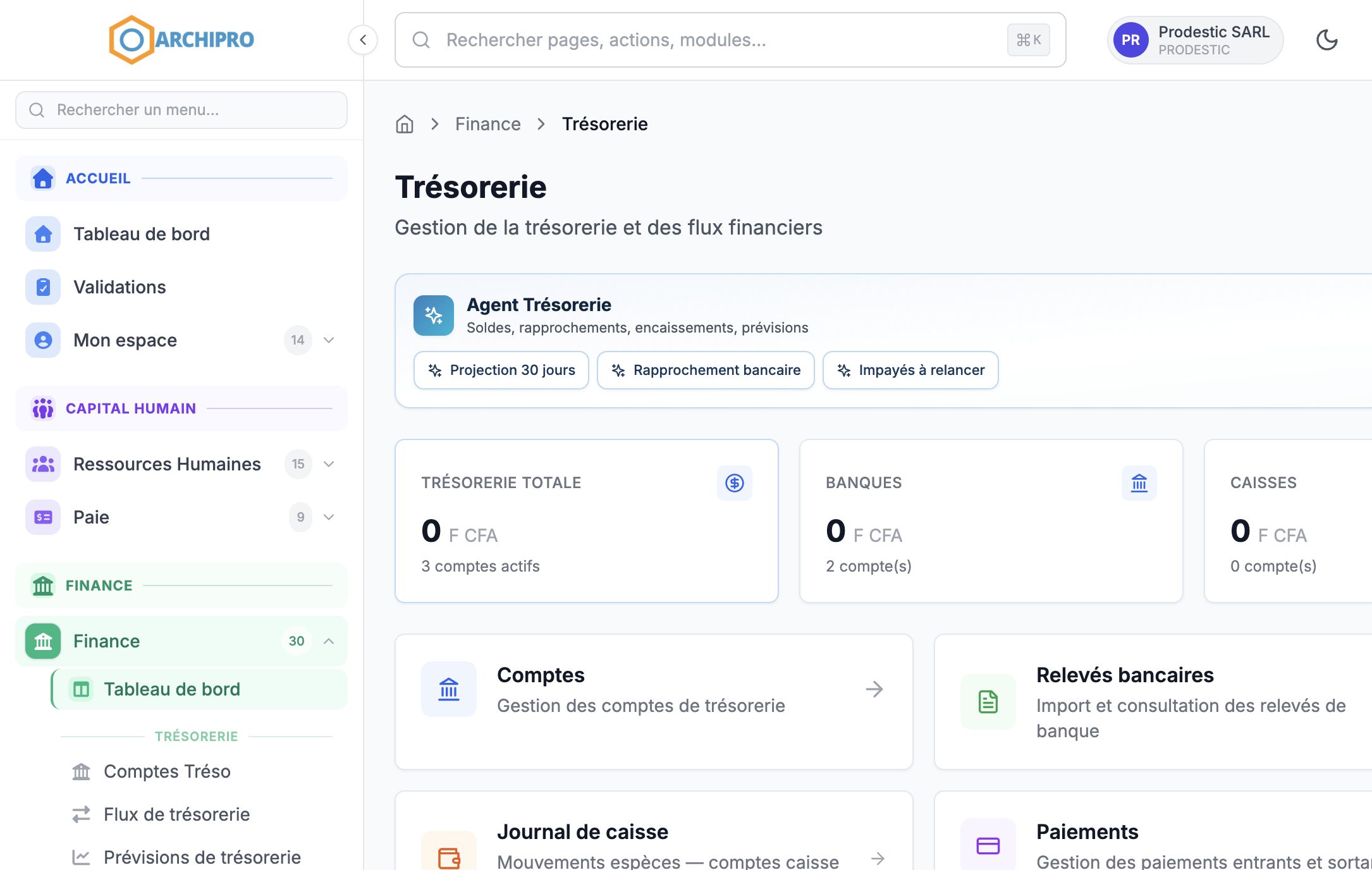The width and height of the screenshot is (1372, 870).
Task: Click the Mon espace user icon
Action: tap(43, 340)
